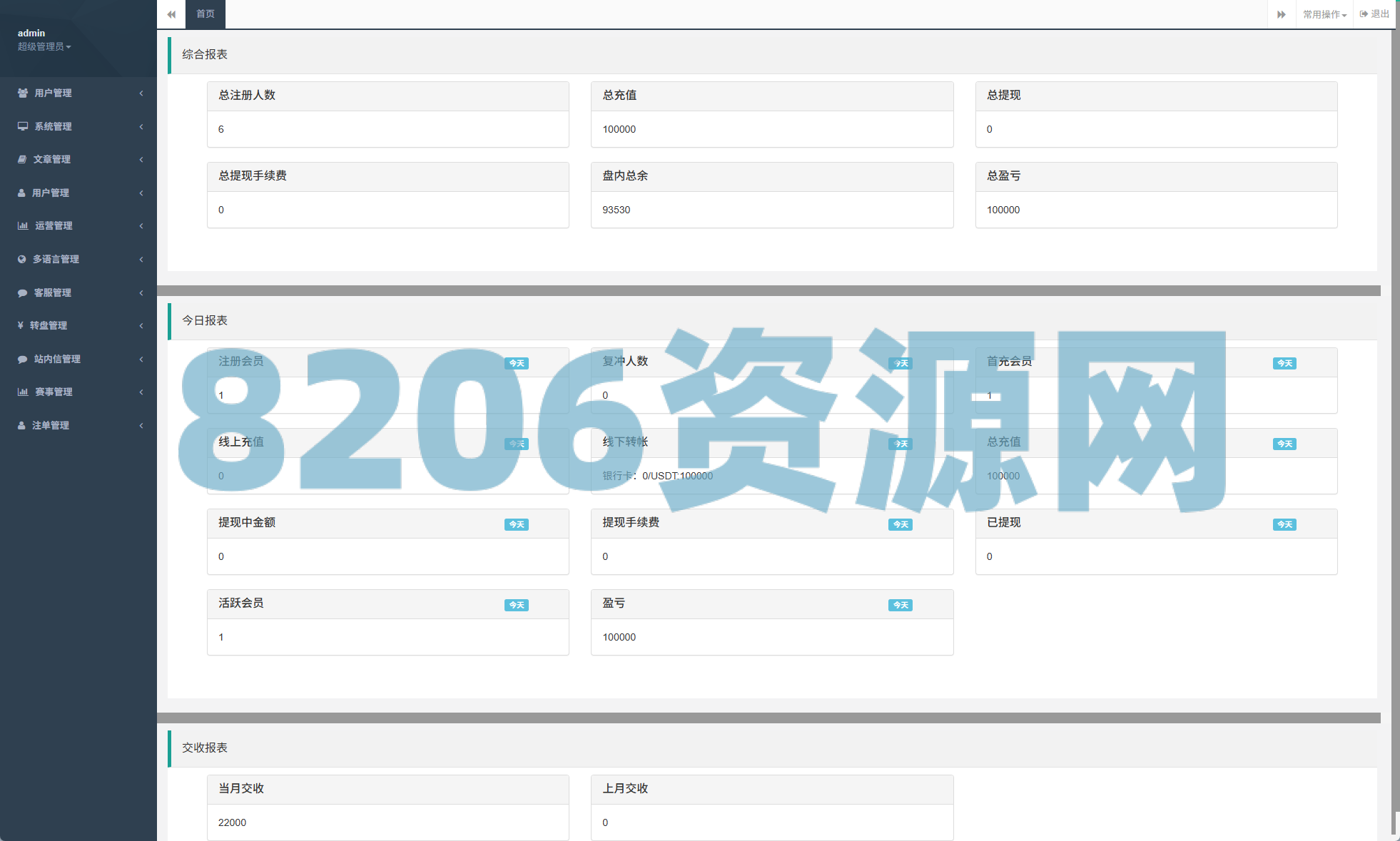Expand the 转盘管理 chevron
The image size is (1400, 841).
click(141, 325)
